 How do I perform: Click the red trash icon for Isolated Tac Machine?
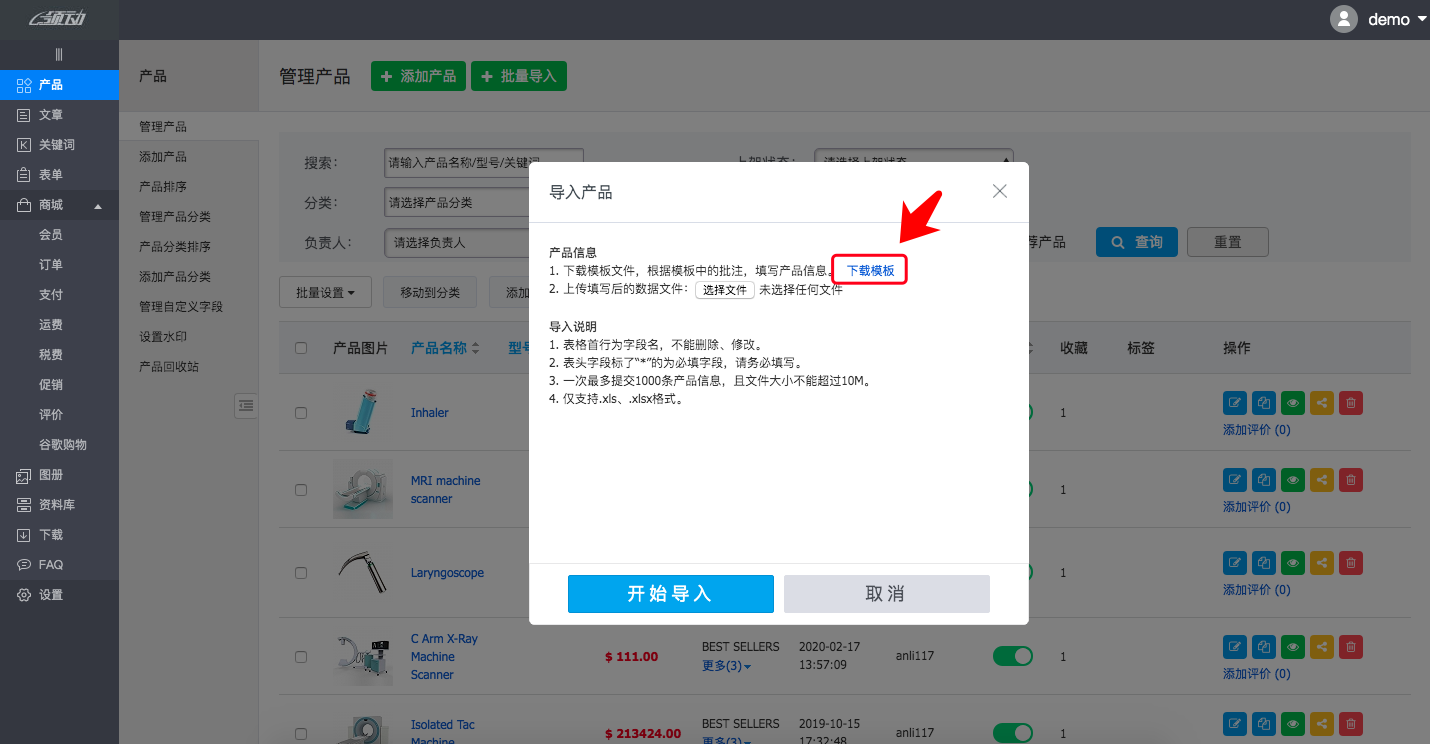tap(1350, 723)
